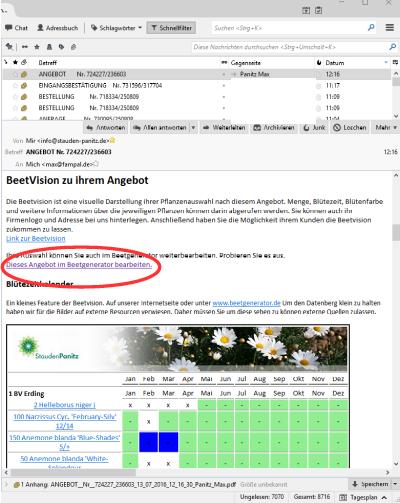Open the calendar tab icon in title bar
The image size is (400, 503).
(306, 10)
